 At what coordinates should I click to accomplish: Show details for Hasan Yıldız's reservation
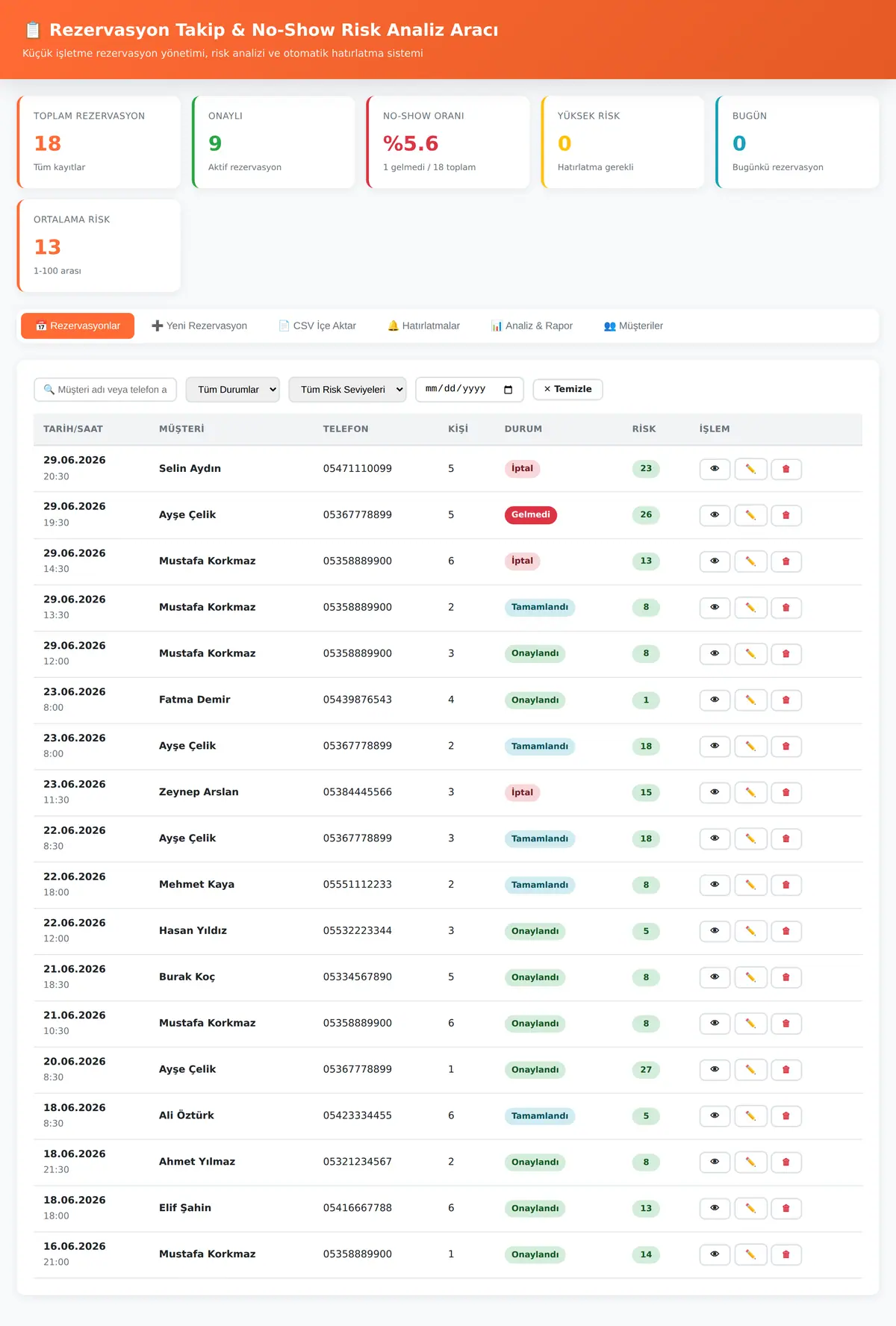(715, 931)
